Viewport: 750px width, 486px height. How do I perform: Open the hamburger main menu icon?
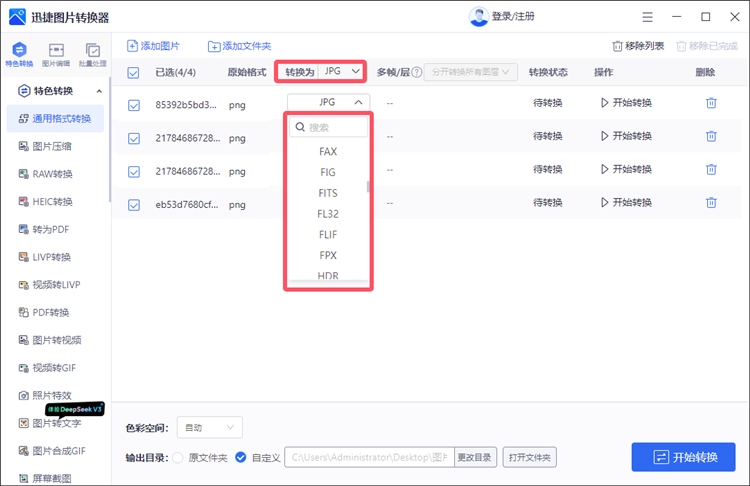click(647, 17)
